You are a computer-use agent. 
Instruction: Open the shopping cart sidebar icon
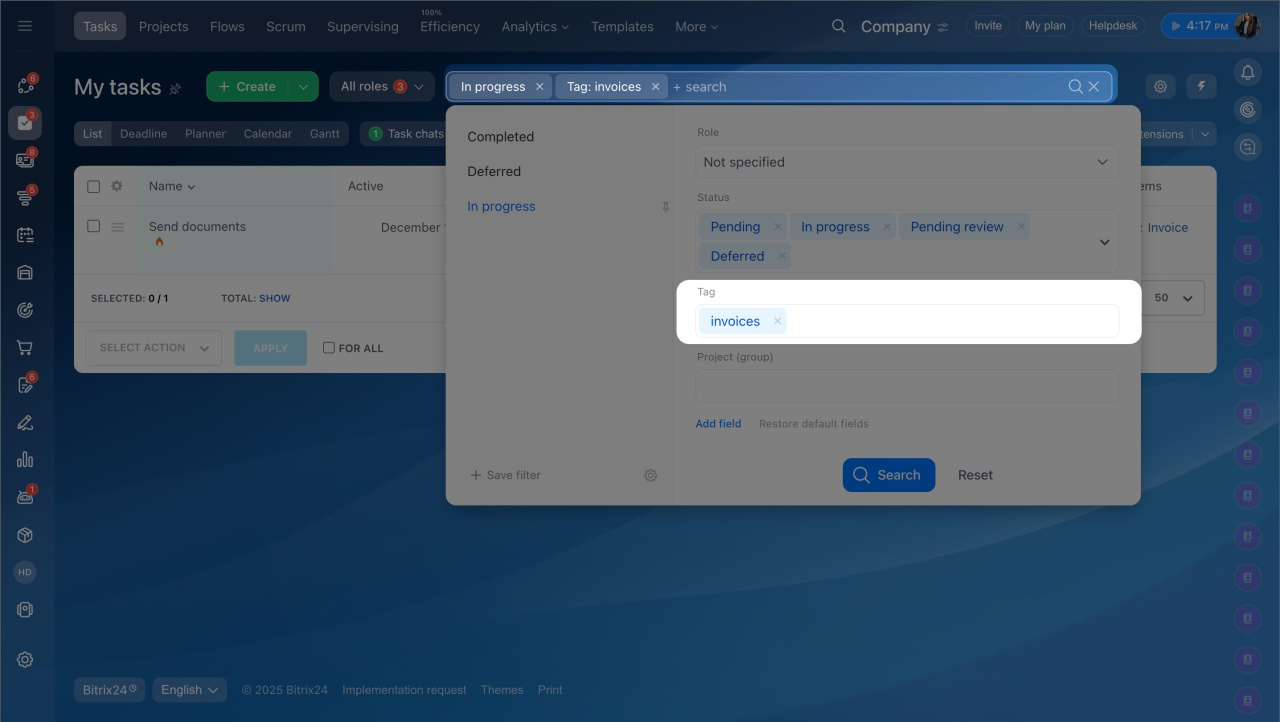click(x=25, y=348)
